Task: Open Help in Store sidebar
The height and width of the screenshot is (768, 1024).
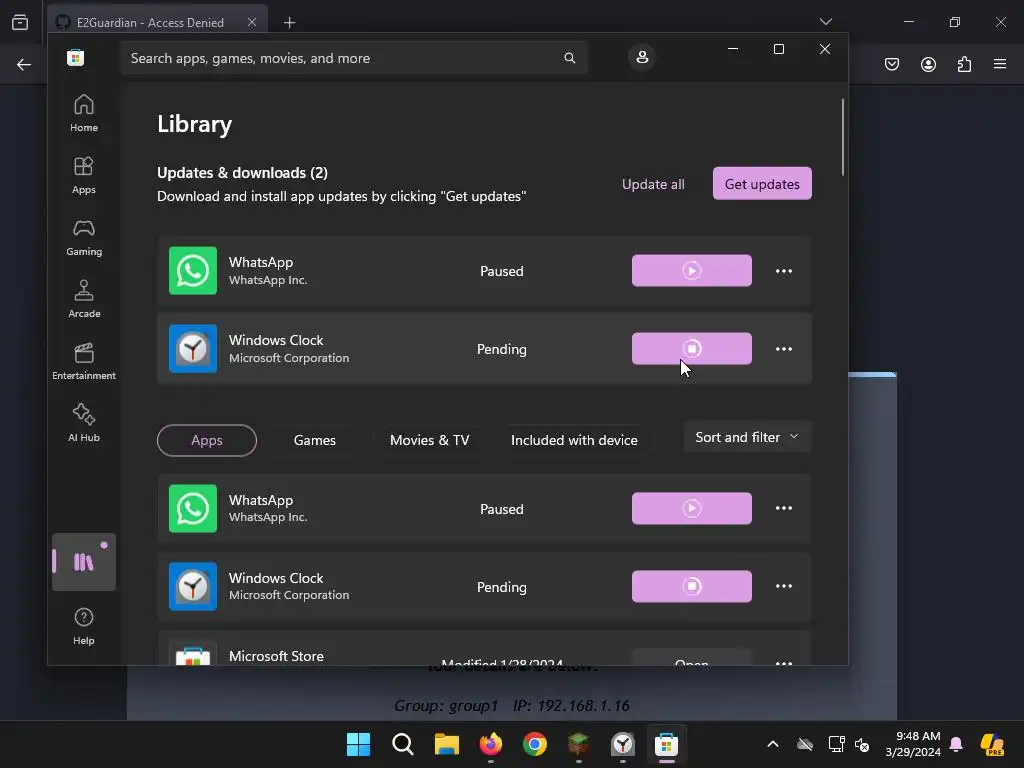Action: click(x=84, y=626)
